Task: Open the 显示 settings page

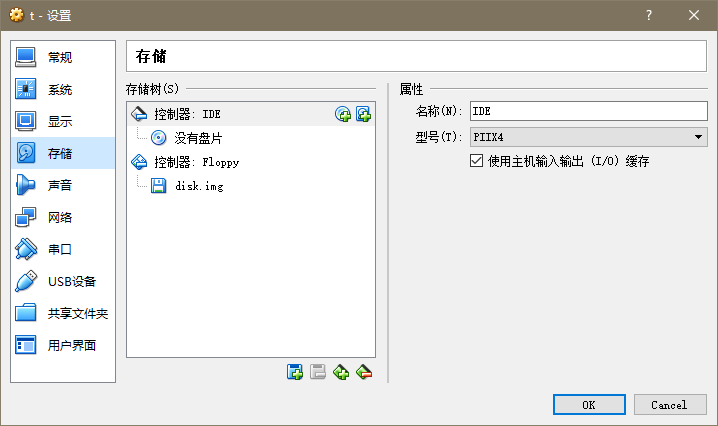Action: coord(60,122)
